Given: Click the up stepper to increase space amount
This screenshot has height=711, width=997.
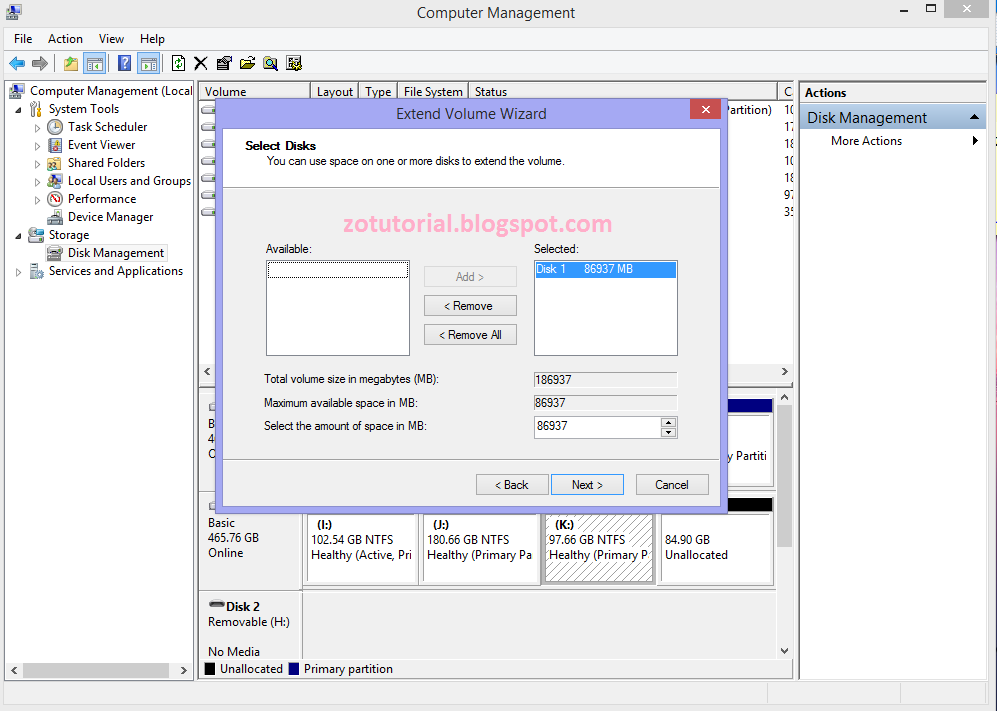Looking at the screenshot, I should click(668, 422).
